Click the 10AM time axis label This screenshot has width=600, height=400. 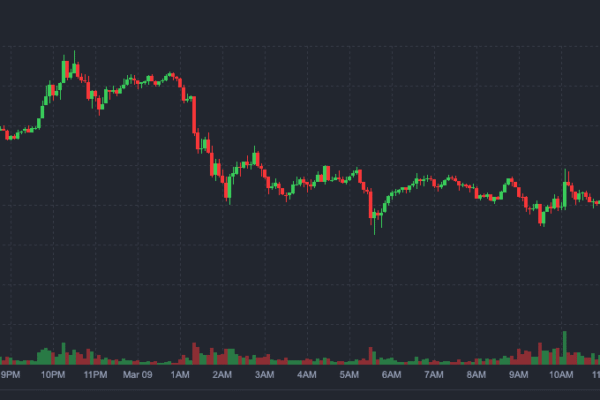point(561,374)
